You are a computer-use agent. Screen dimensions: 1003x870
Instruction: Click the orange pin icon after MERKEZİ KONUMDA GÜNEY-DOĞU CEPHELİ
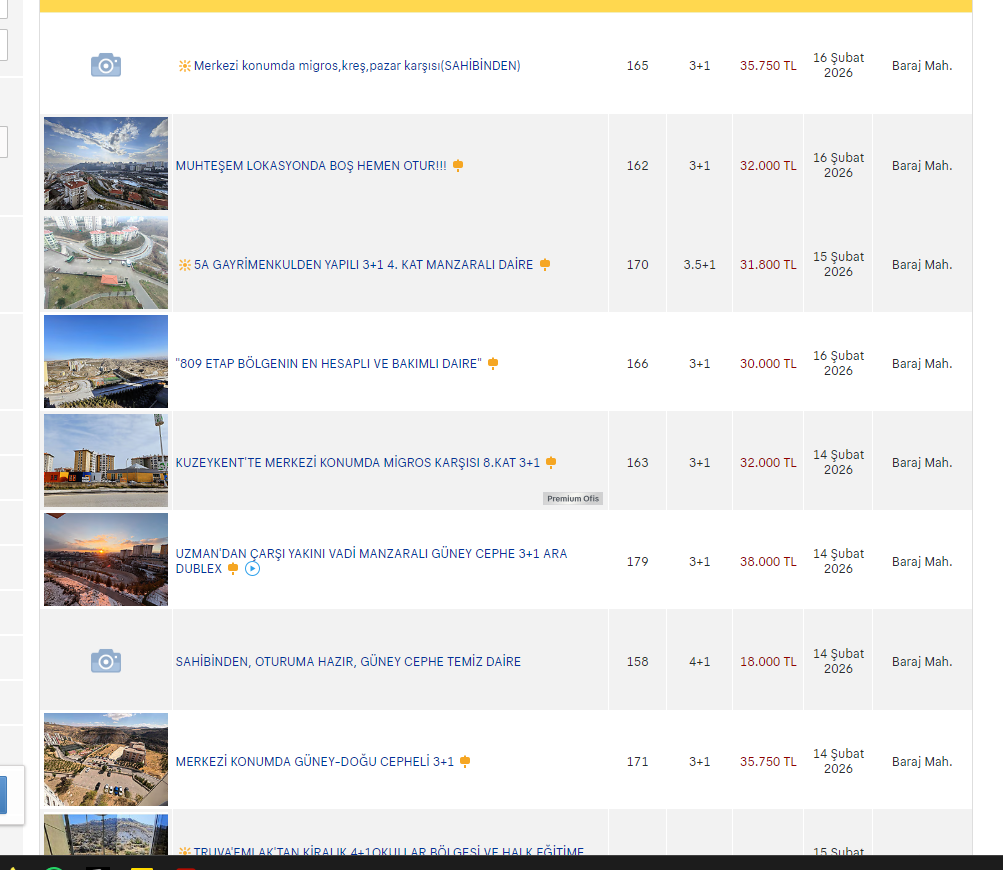[x=465, y=761]
